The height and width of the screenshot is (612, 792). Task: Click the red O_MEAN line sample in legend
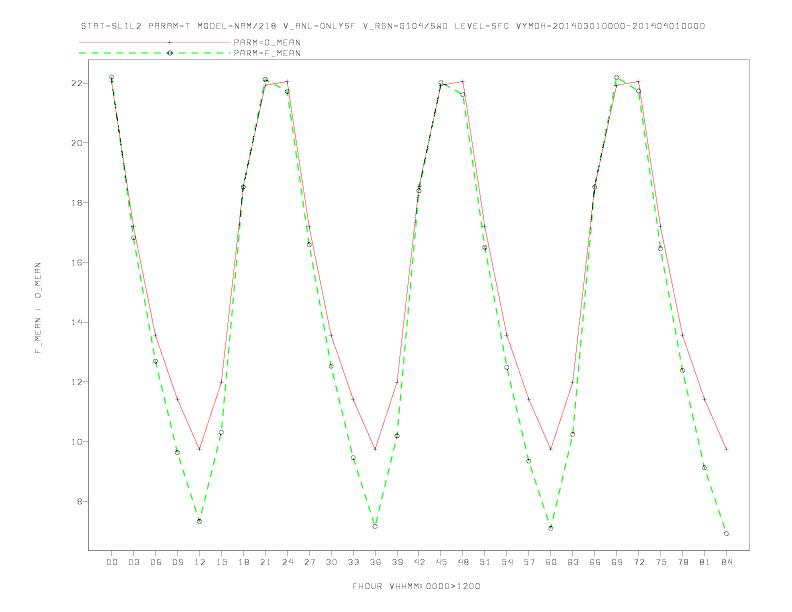(155, 42)
